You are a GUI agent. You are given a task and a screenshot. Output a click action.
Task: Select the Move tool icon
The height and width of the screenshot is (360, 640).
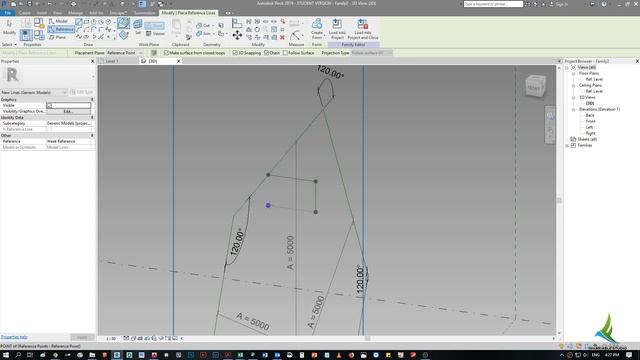tap(237, 35)
